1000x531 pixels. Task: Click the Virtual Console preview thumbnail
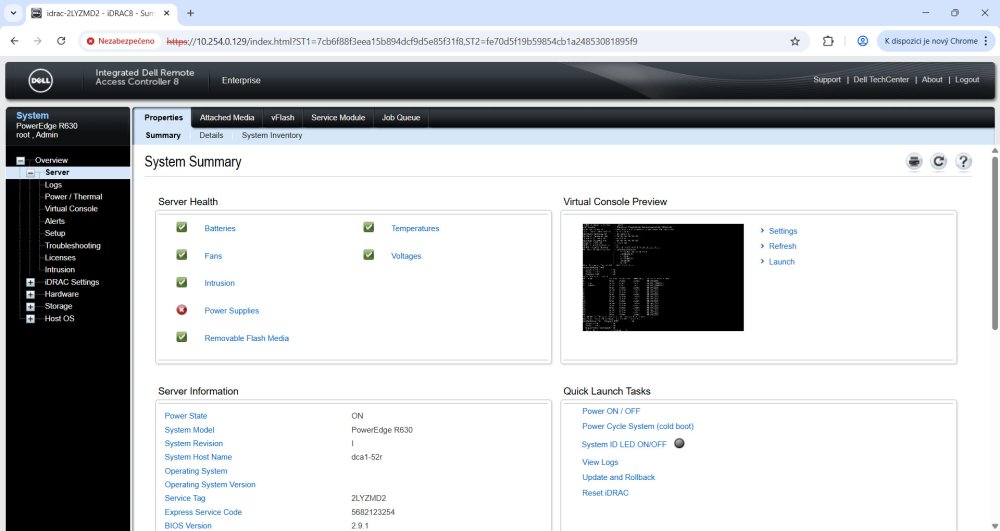pos(663,277)
